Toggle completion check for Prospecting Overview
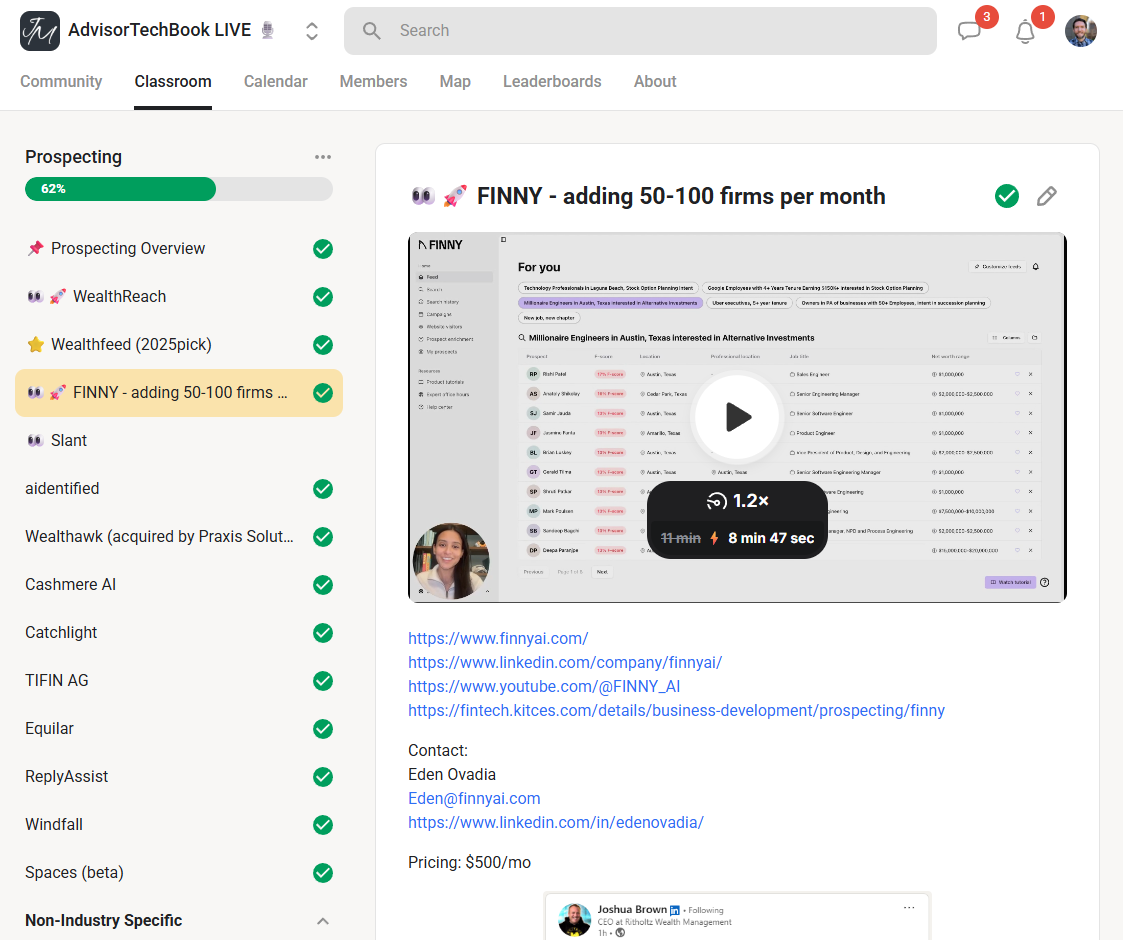1123x940 pixels. [x=323, y=249]
